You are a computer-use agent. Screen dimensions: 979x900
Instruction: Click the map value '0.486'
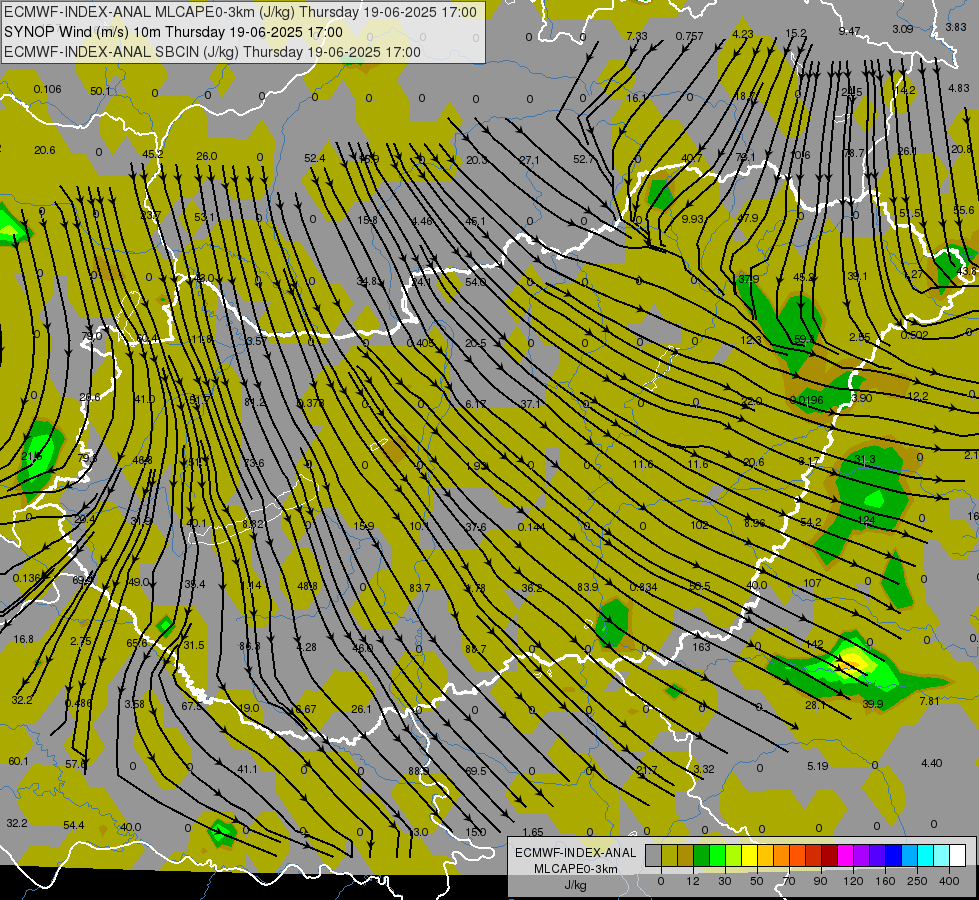[x=78, y=704]
